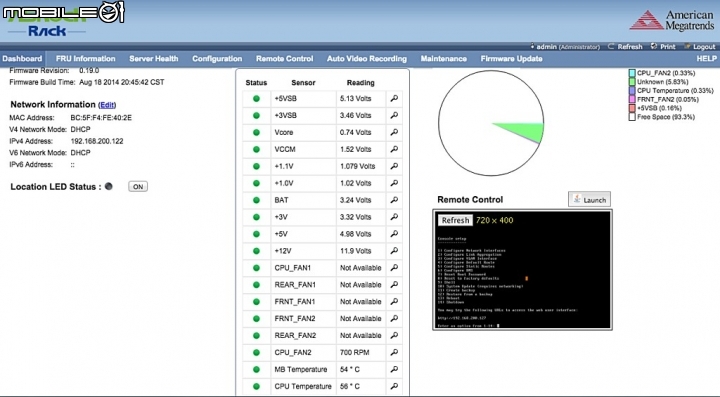Click Logout in the top bar
The width and height of the screenshot is (720, 397).
tap(700, 47)
